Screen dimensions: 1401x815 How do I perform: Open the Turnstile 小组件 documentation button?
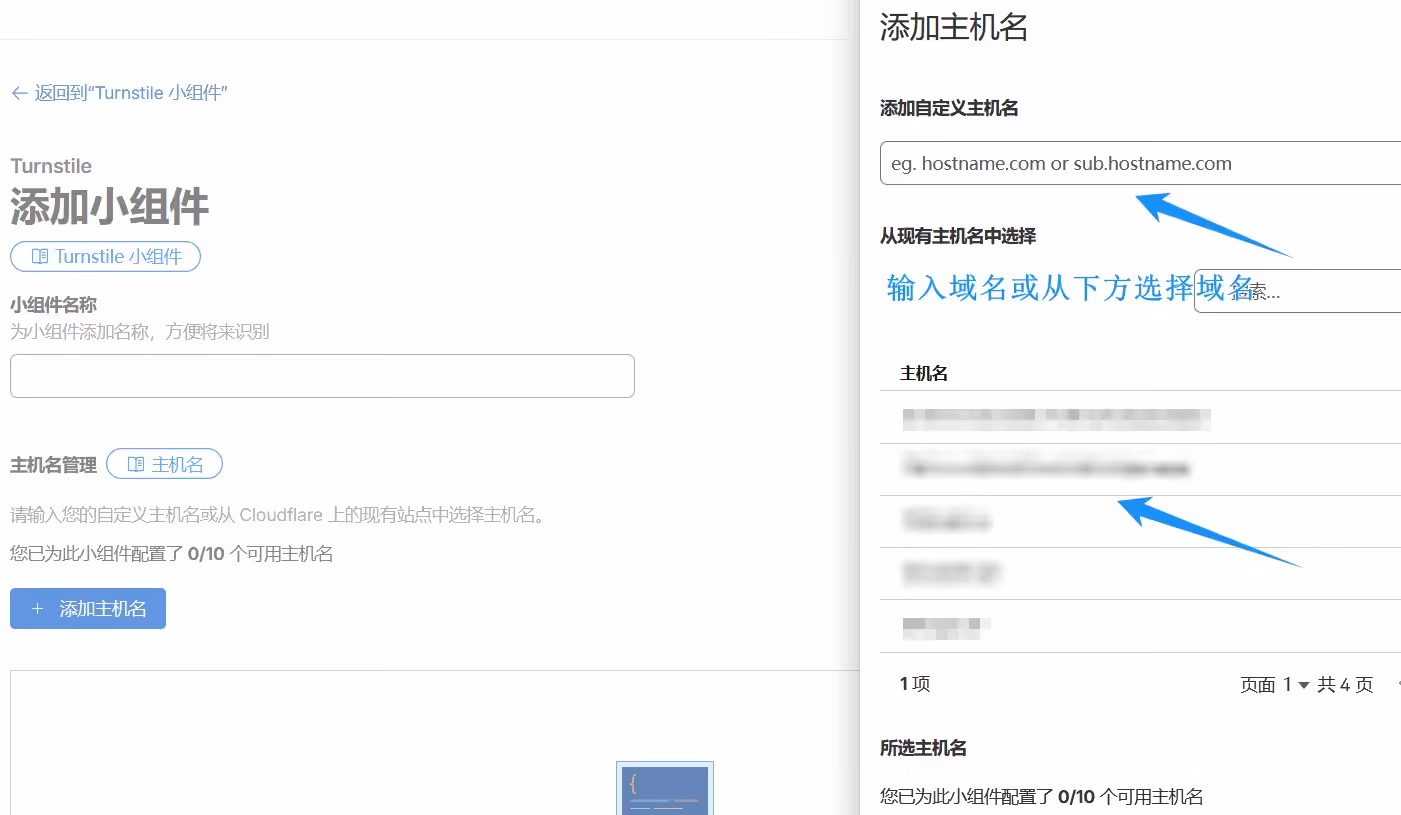pos(106,257)
